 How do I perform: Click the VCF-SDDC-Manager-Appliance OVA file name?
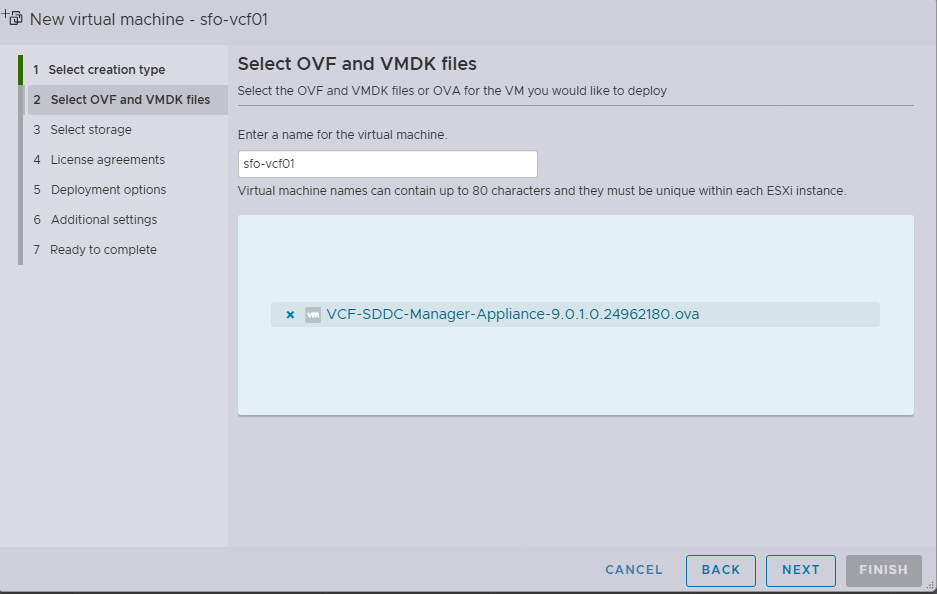(x=512, y=314)
